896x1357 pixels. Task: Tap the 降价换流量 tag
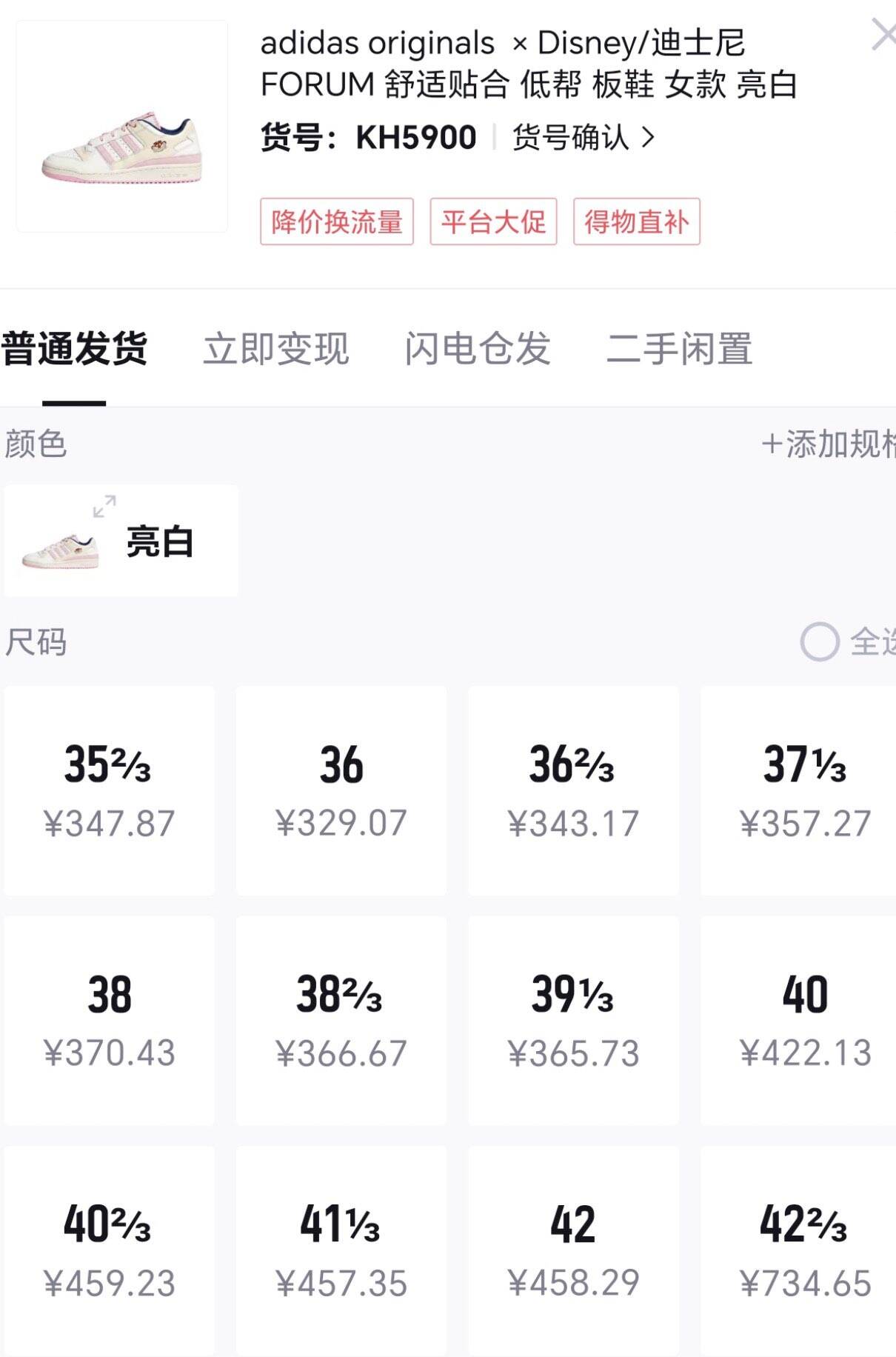pyautogui.click(x=337, y=221)
